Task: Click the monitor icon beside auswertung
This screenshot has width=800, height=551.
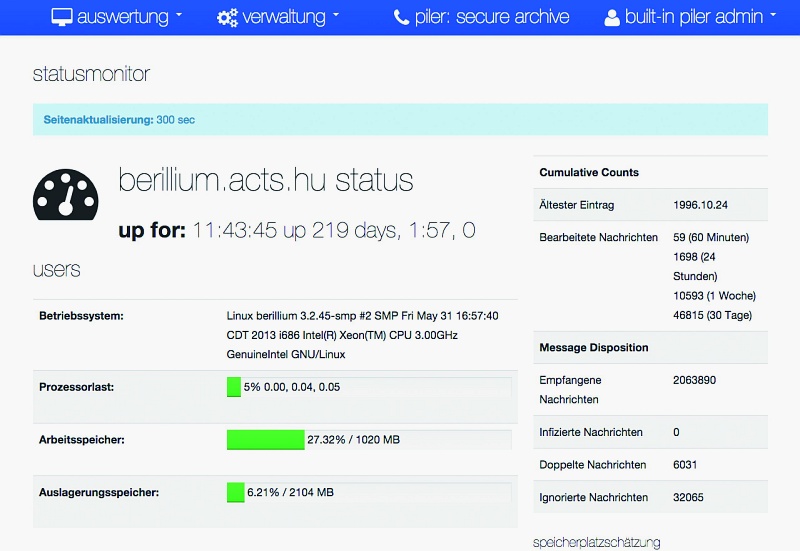Action: click(x=62, y=17)
